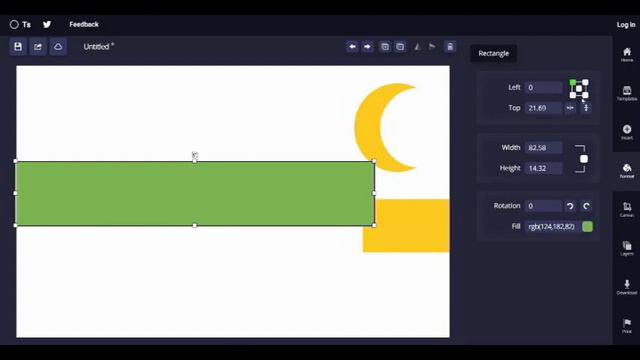Click Log in
Viewport: 640px width, 360px height.
tap(626, 25)
